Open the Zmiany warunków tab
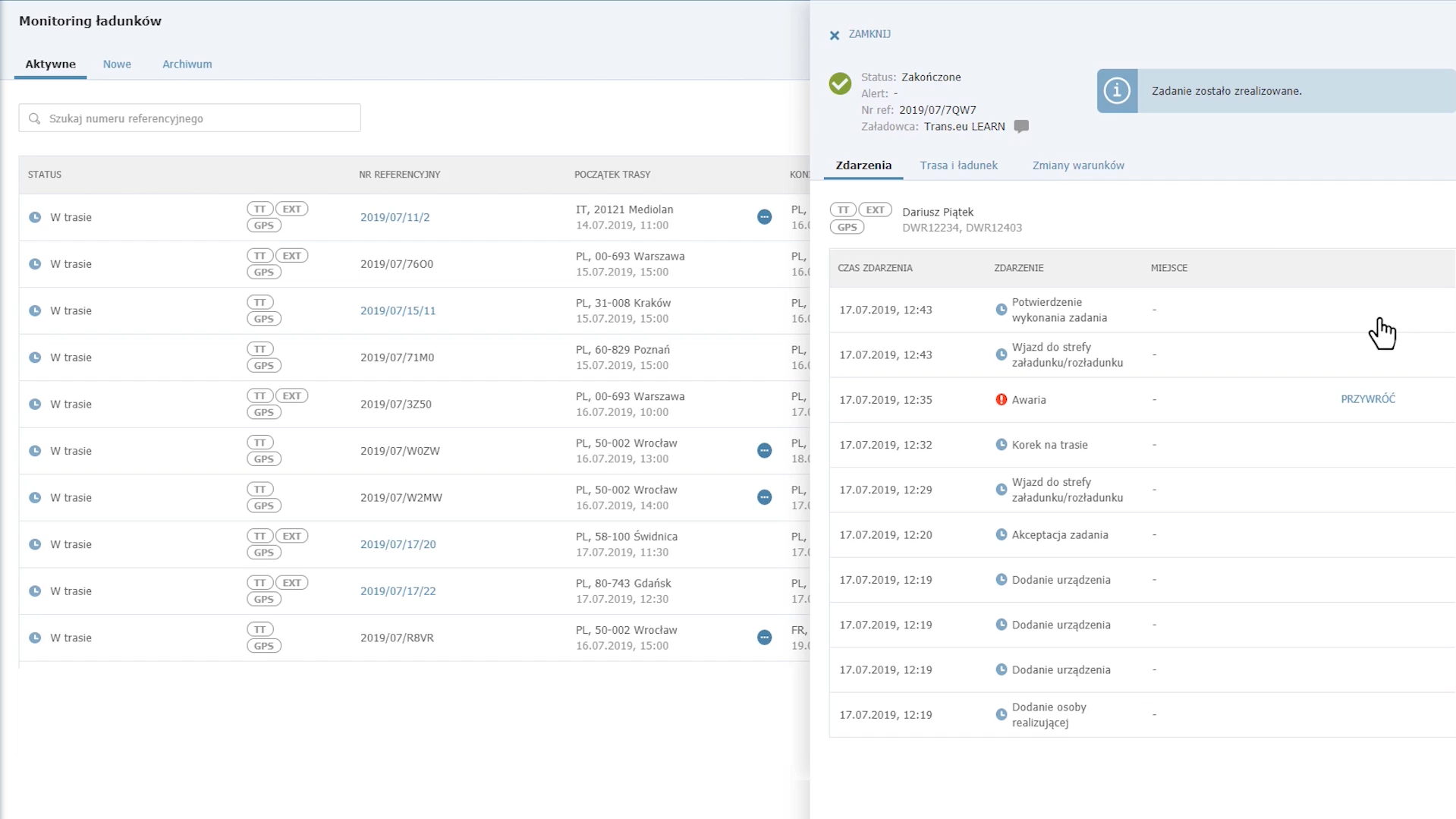This screenshot has height=819, width=1456. [1077, 165]
